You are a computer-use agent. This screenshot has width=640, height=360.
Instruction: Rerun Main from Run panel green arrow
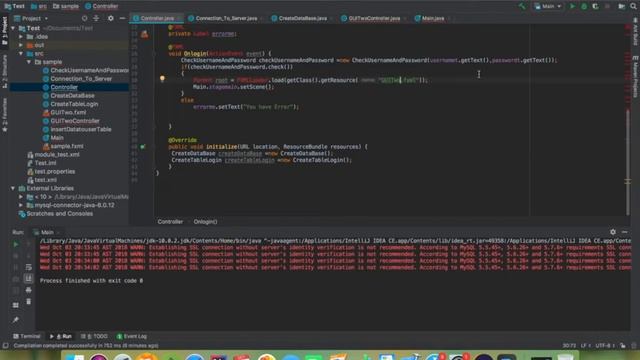click(x=16, y=244)
